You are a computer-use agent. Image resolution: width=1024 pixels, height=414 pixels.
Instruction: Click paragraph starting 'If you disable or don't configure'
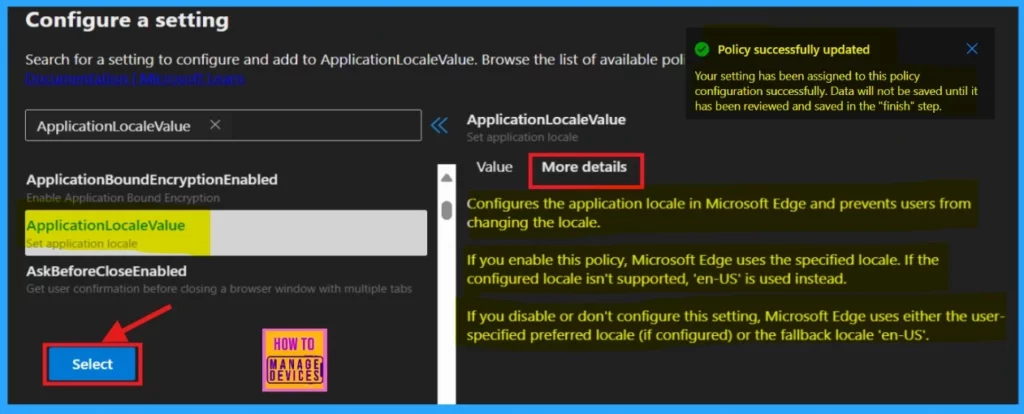[735, 326]
